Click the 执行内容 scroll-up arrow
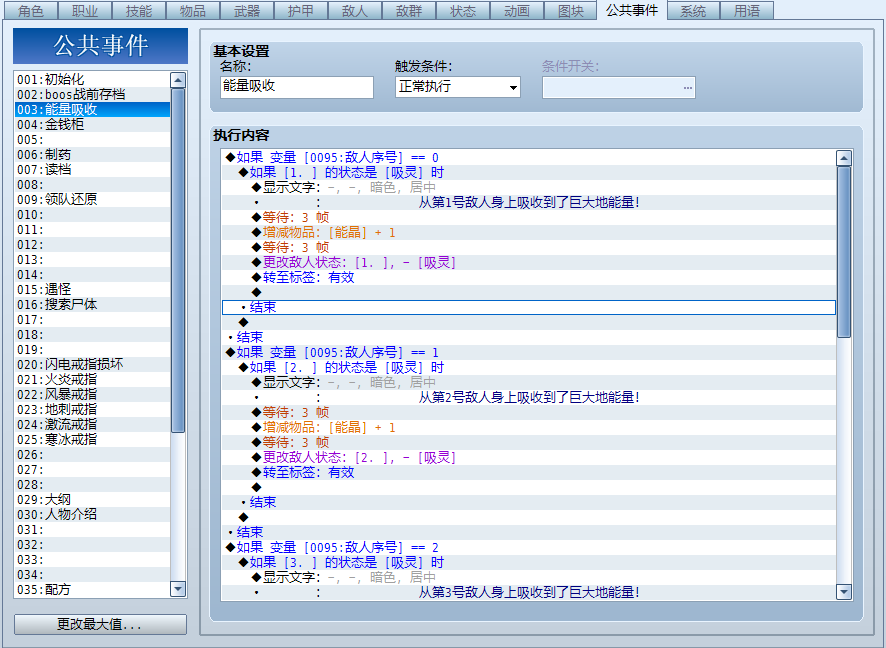This screenshot has height=648, width=886. coord(844,158)
